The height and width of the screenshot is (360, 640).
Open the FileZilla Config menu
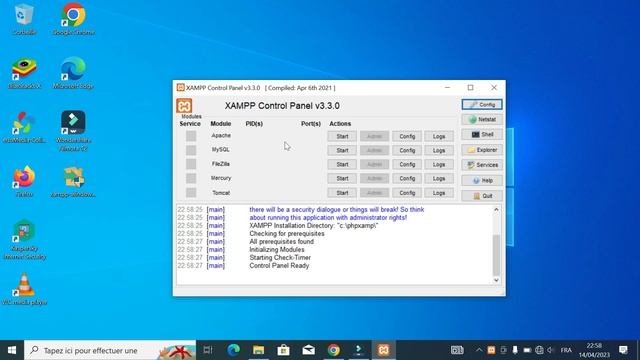point(407,164)
